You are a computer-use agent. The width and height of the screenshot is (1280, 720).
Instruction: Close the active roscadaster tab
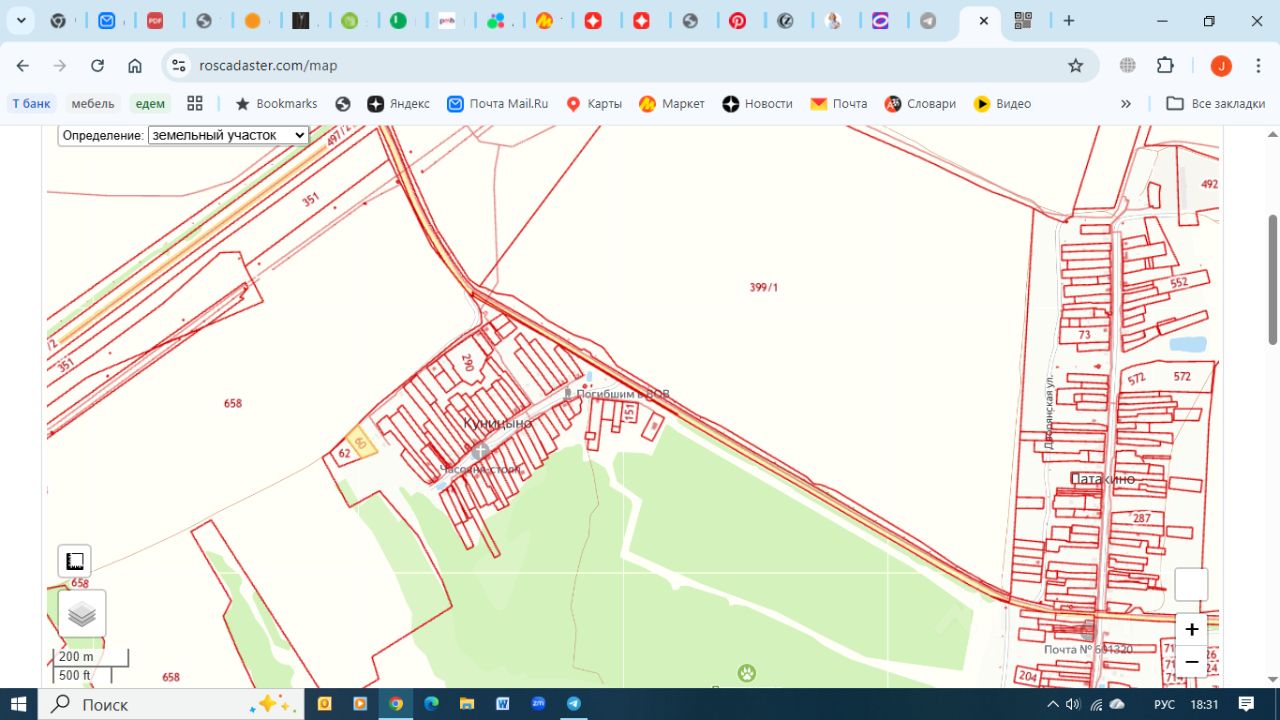click(984, 20)
